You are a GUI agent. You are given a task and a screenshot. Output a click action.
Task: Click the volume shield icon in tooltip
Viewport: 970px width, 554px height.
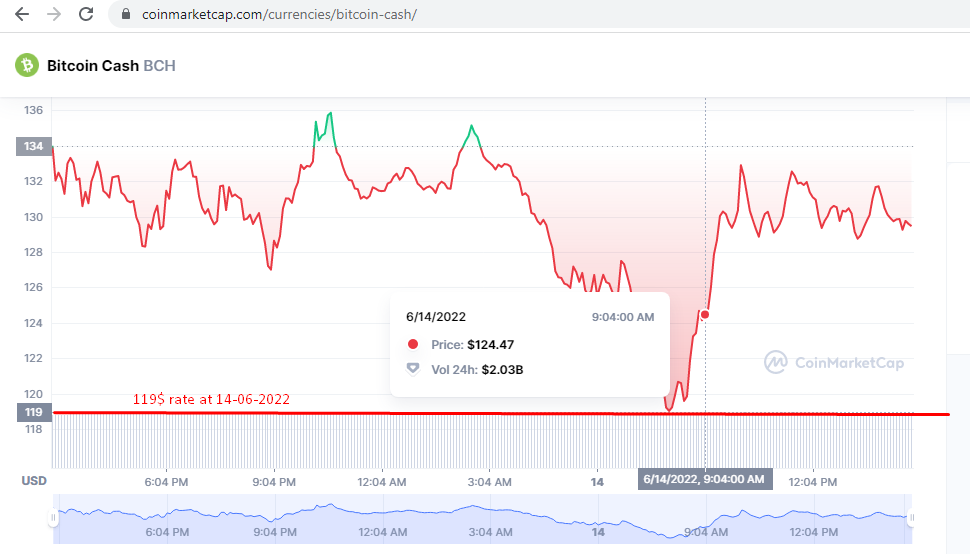tap(413, 369)
